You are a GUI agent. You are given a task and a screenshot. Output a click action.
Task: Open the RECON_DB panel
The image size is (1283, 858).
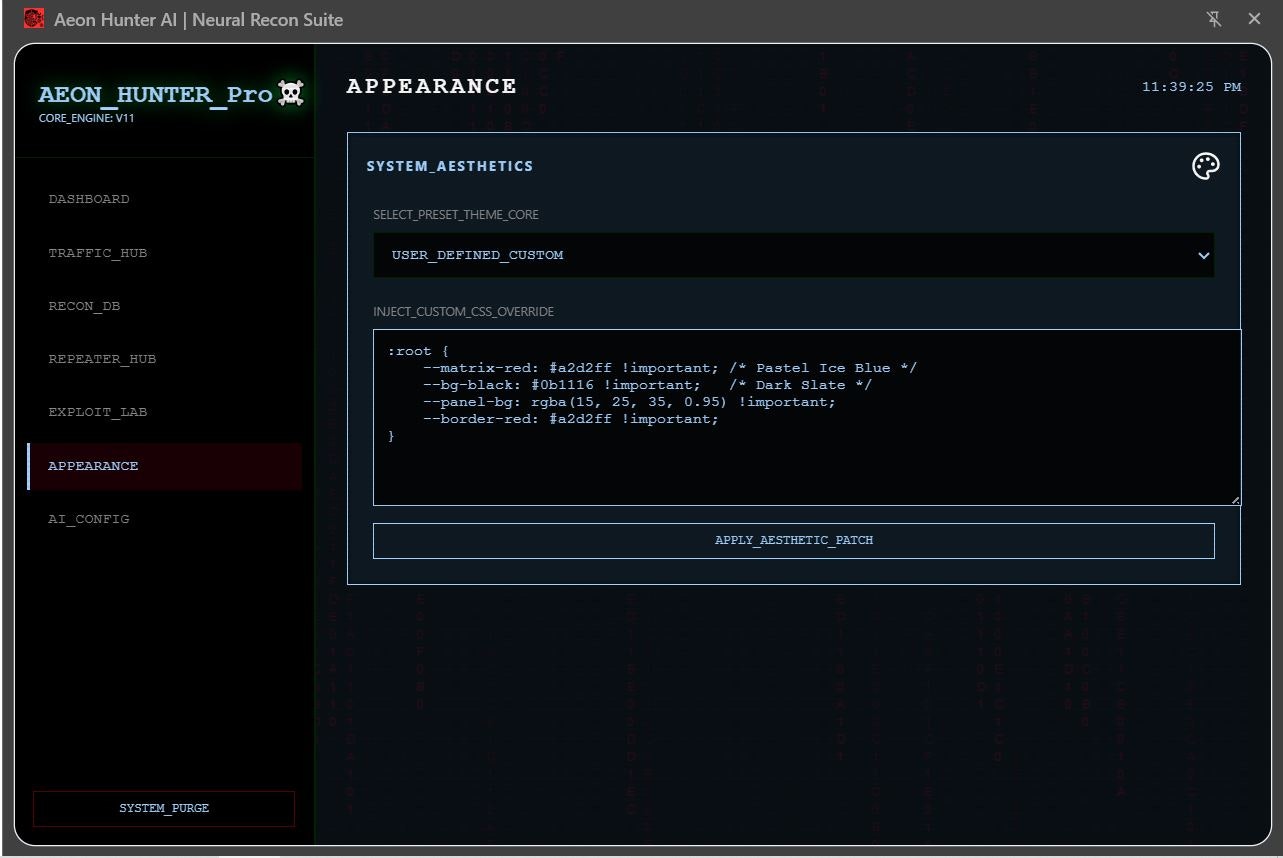pyautogui.click(x=83, y=305)
